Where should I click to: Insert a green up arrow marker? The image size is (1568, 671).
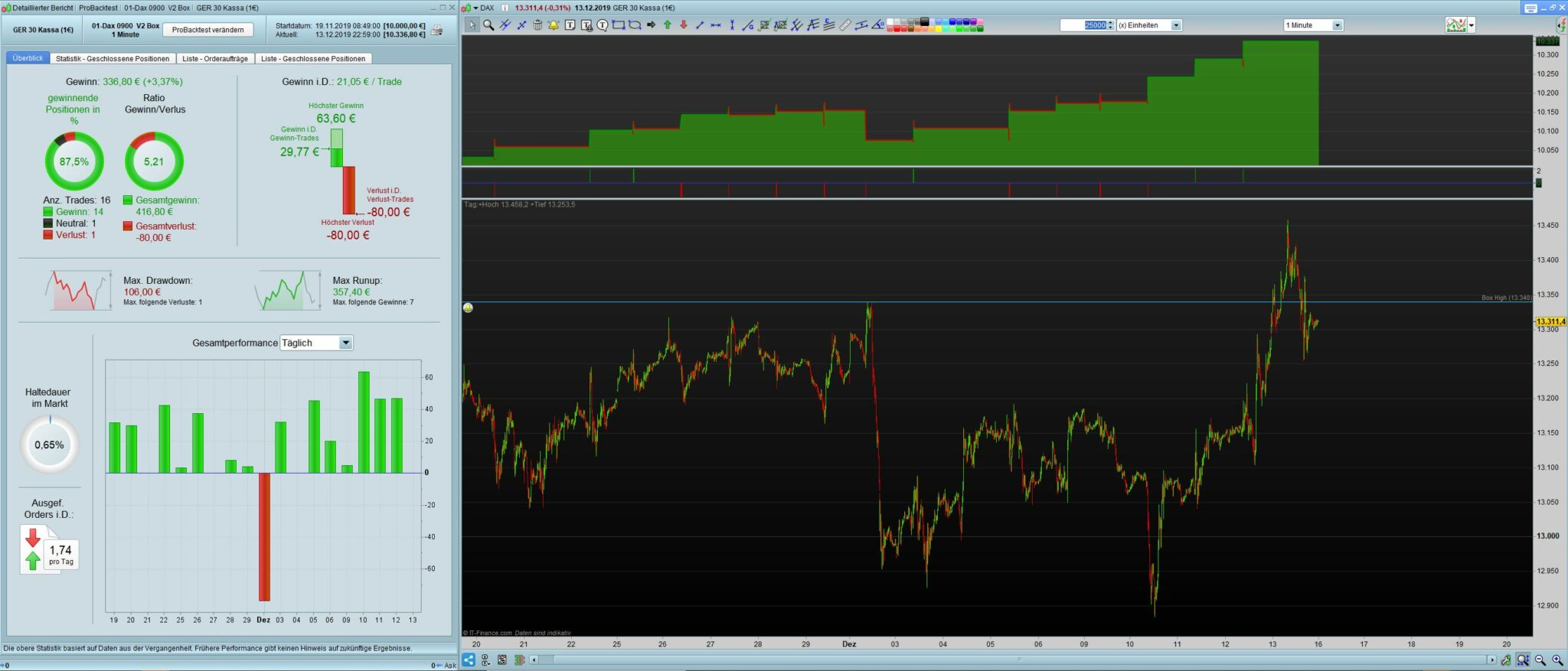pyautogui.click(x=668, y=25)
